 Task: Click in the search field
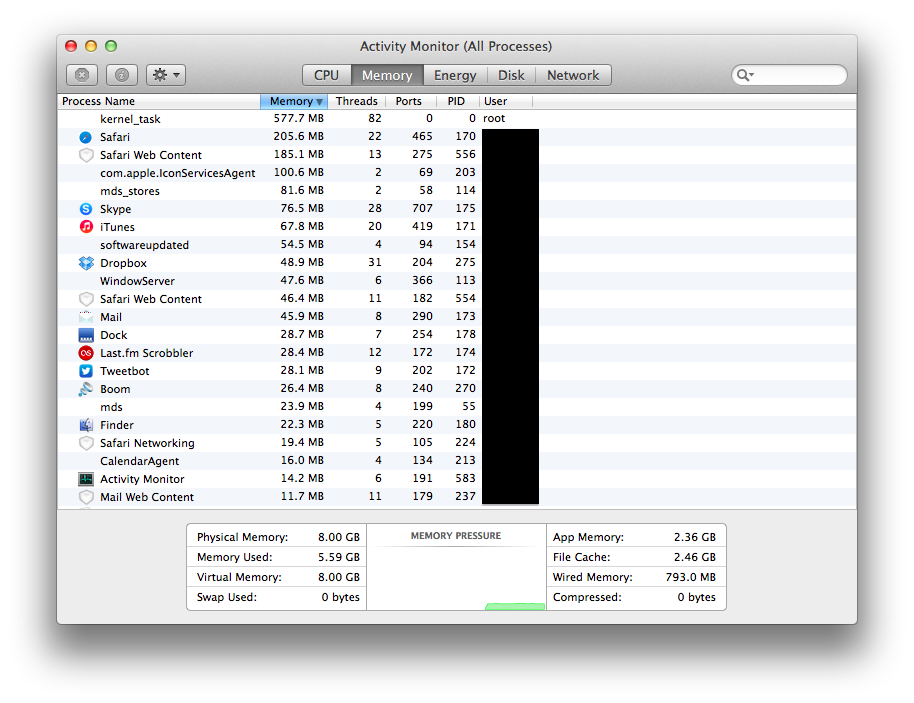click(x=789, y=75)
